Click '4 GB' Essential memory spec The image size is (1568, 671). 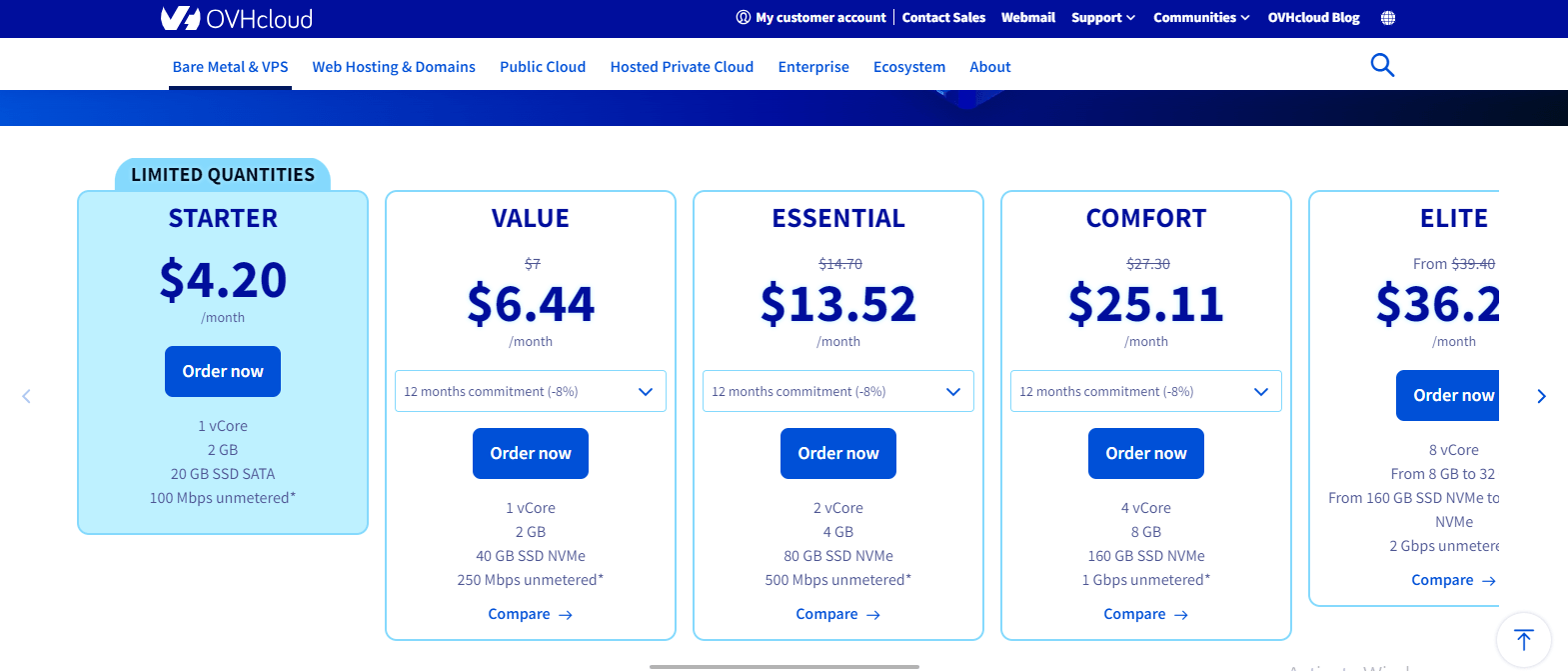(x=838, y=532)
